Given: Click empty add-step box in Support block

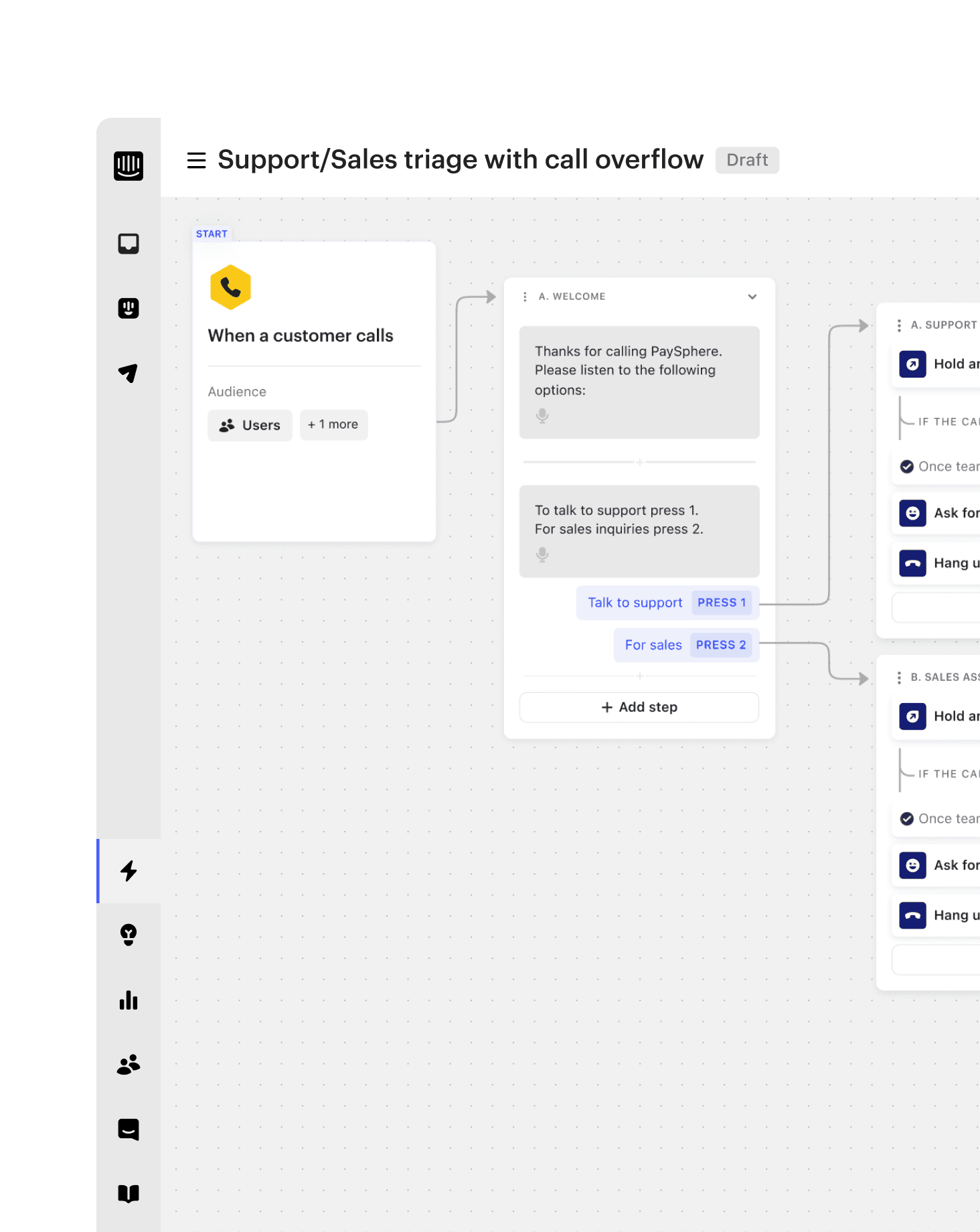Looking at the screenshot, I should [x=936, y=608].
